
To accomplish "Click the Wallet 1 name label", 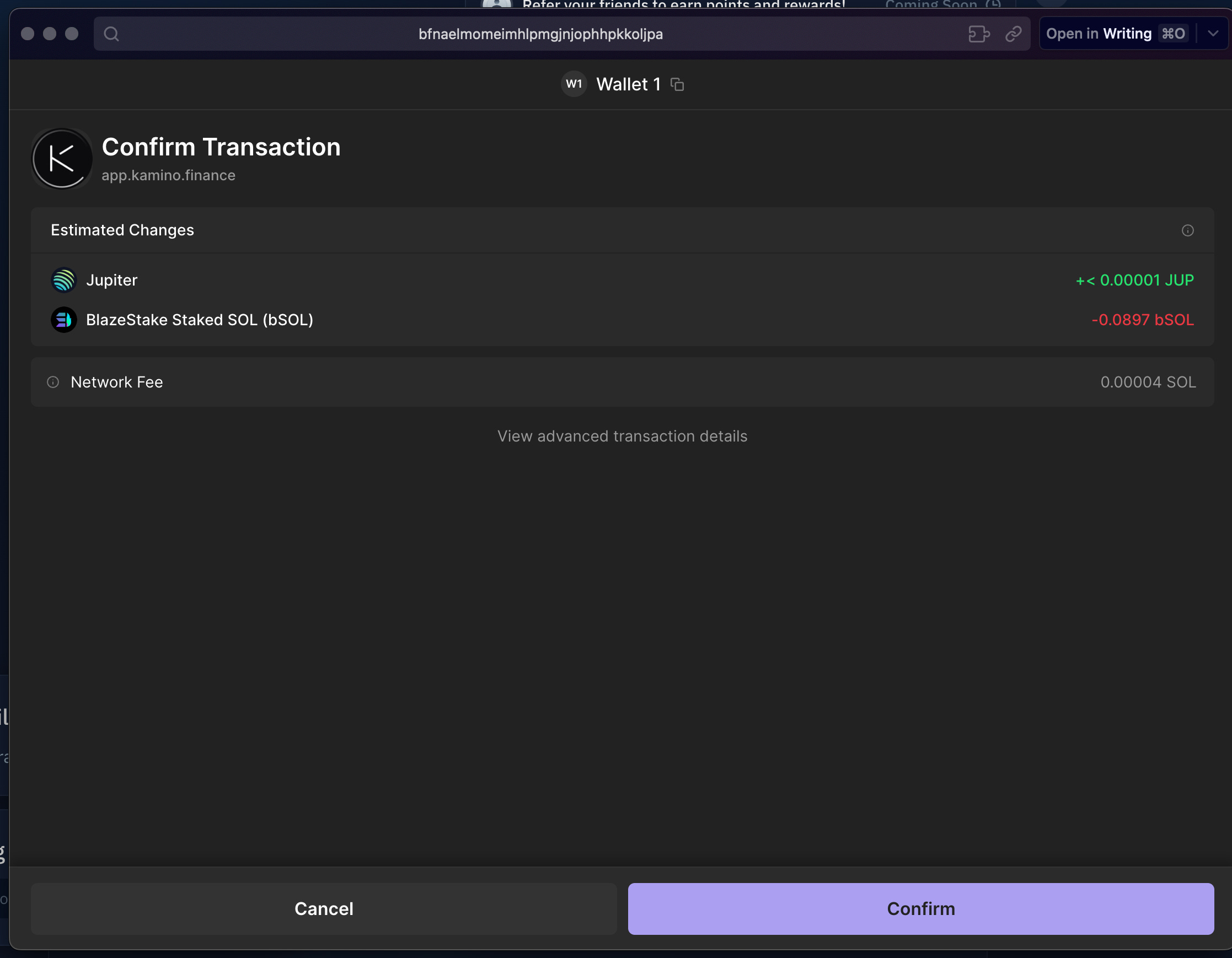I will [x=629, y=84].
